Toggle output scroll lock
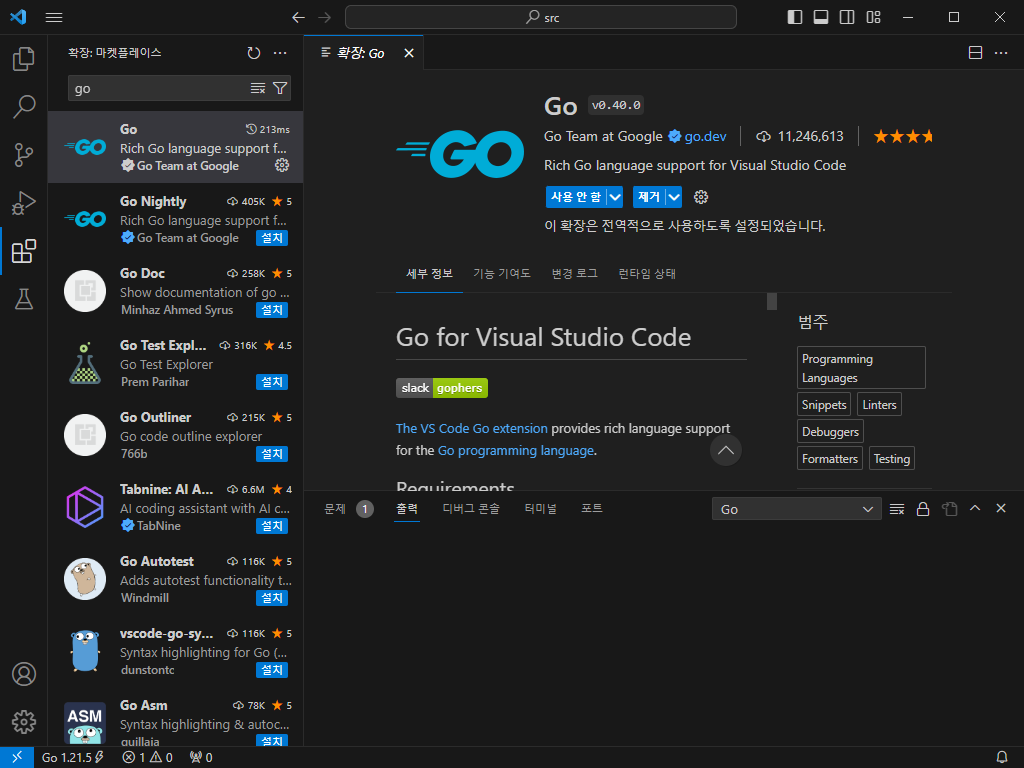Screen dimensions: 1024x768 [x=923, y=509]
